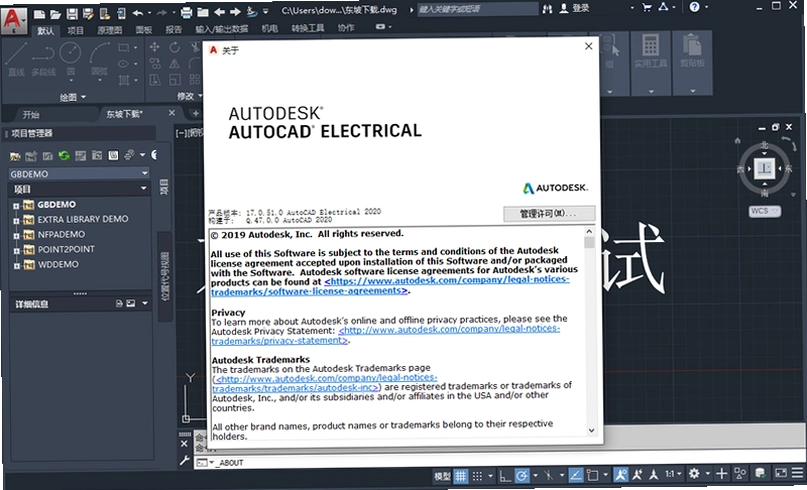Screen dimensions: 807x490
Task: Expand the NFPADEMO tree node
Action: pos(16,235)
